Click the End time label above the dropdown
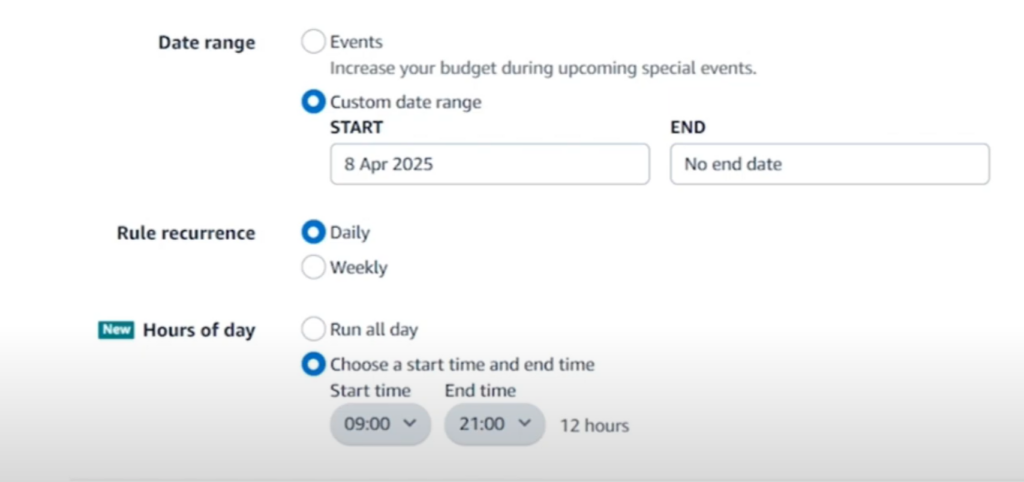The image size is (1024, 482). (x=480, y=390)
